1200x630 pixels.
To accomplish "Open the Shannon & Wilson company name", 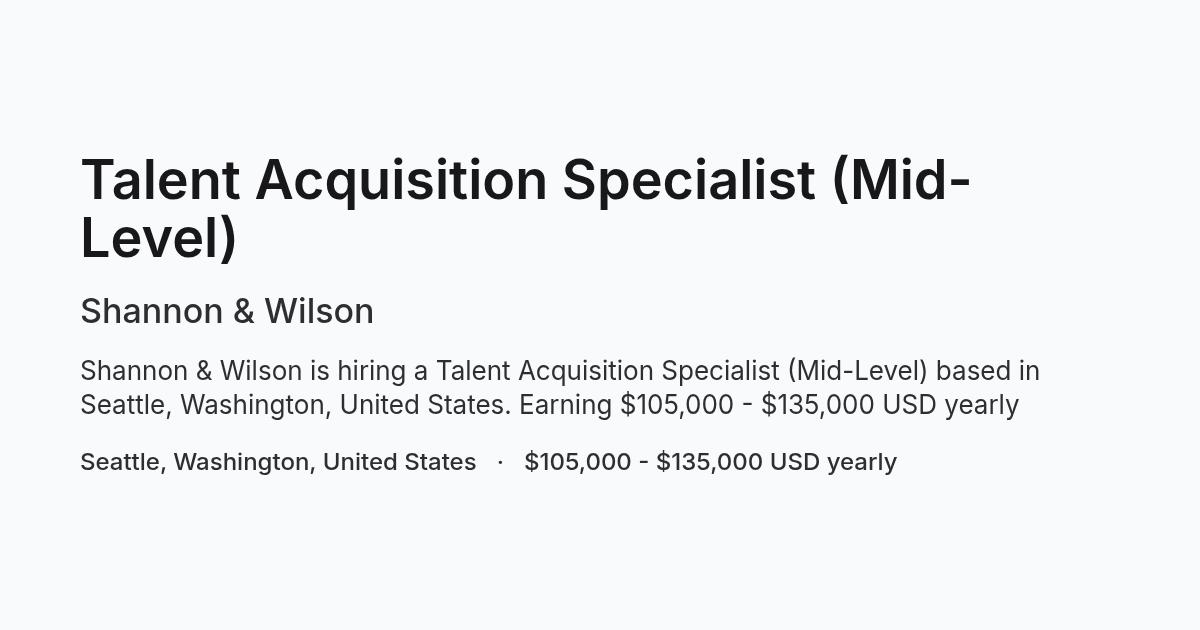I will (227, 311).
